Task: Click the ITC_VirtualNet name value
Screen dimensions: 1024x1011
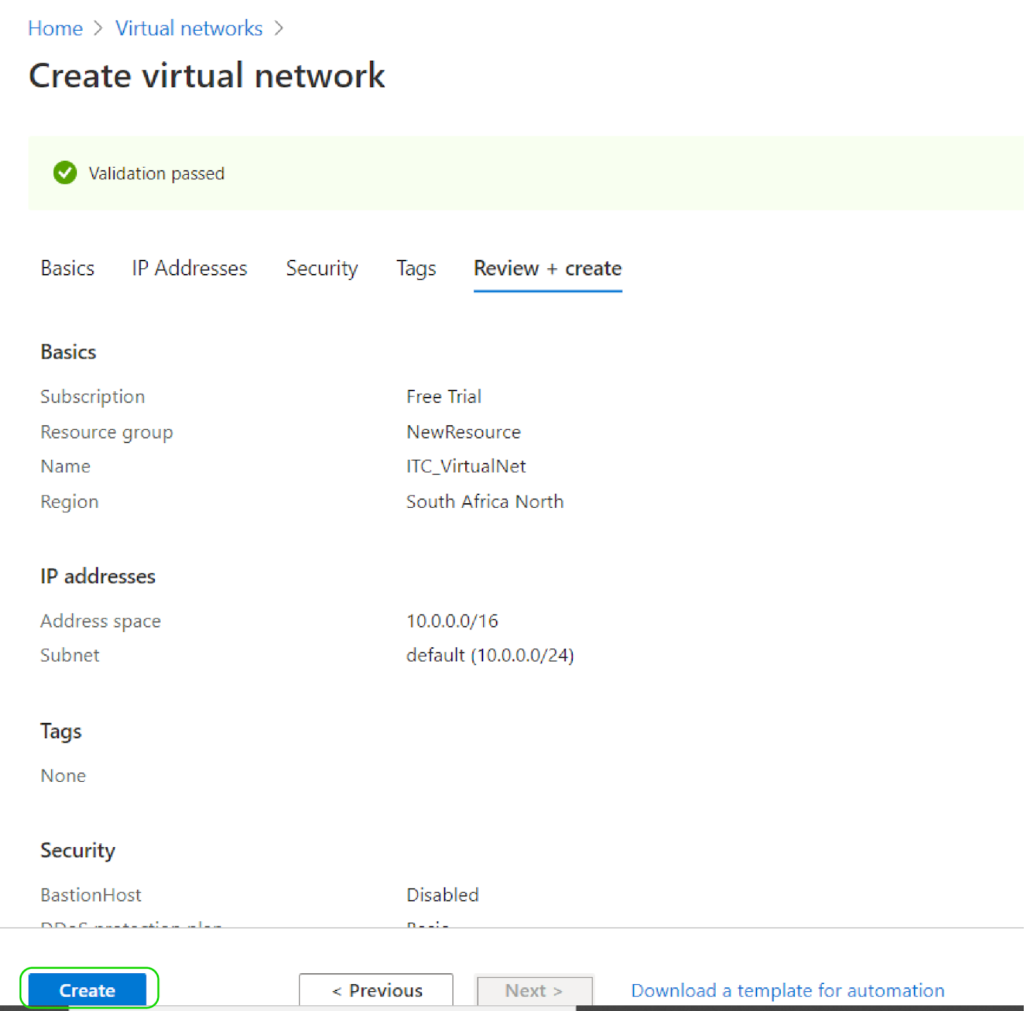Action: pos(466,466)
